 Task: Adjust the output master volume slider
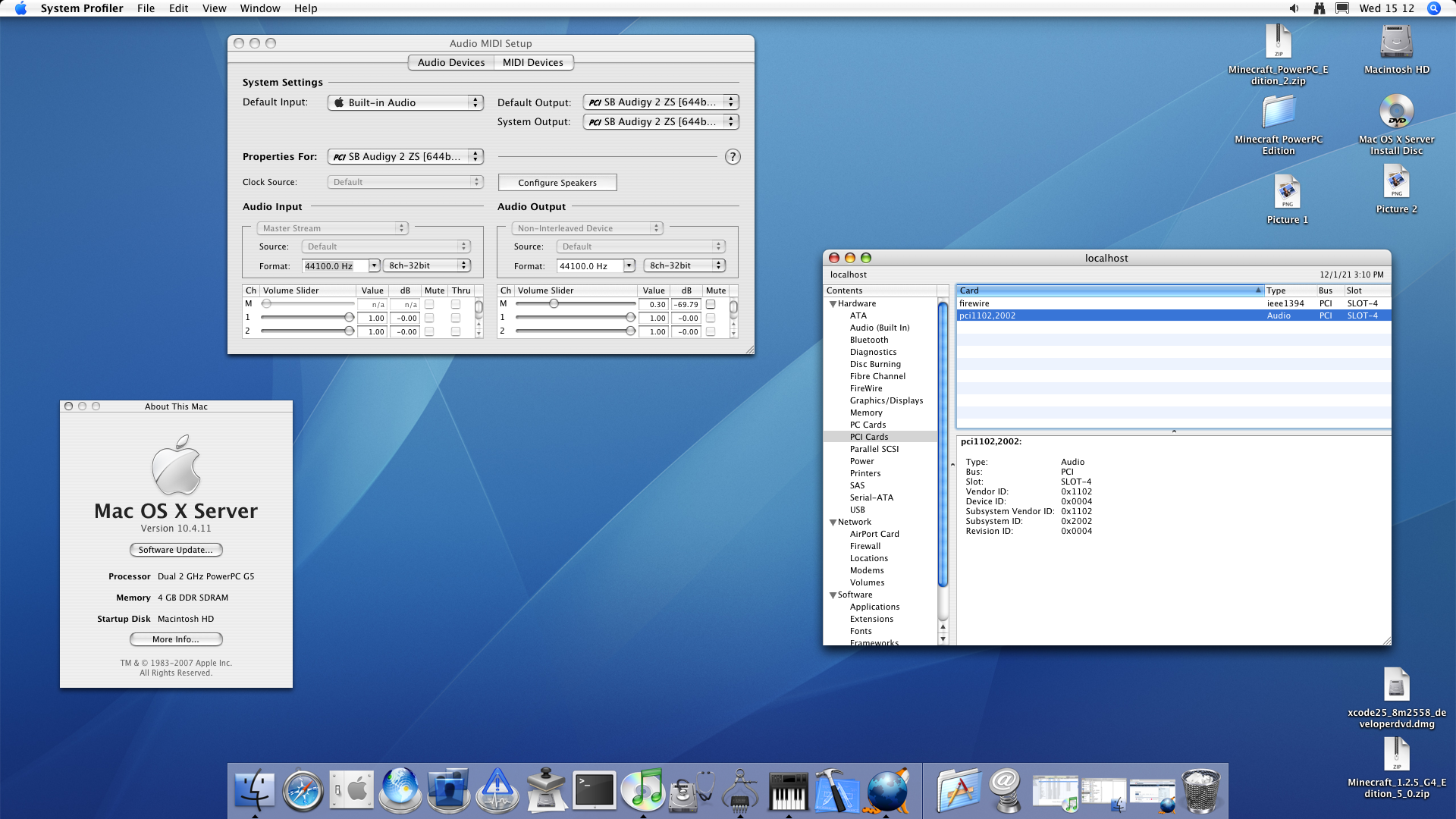pos(554,304)
